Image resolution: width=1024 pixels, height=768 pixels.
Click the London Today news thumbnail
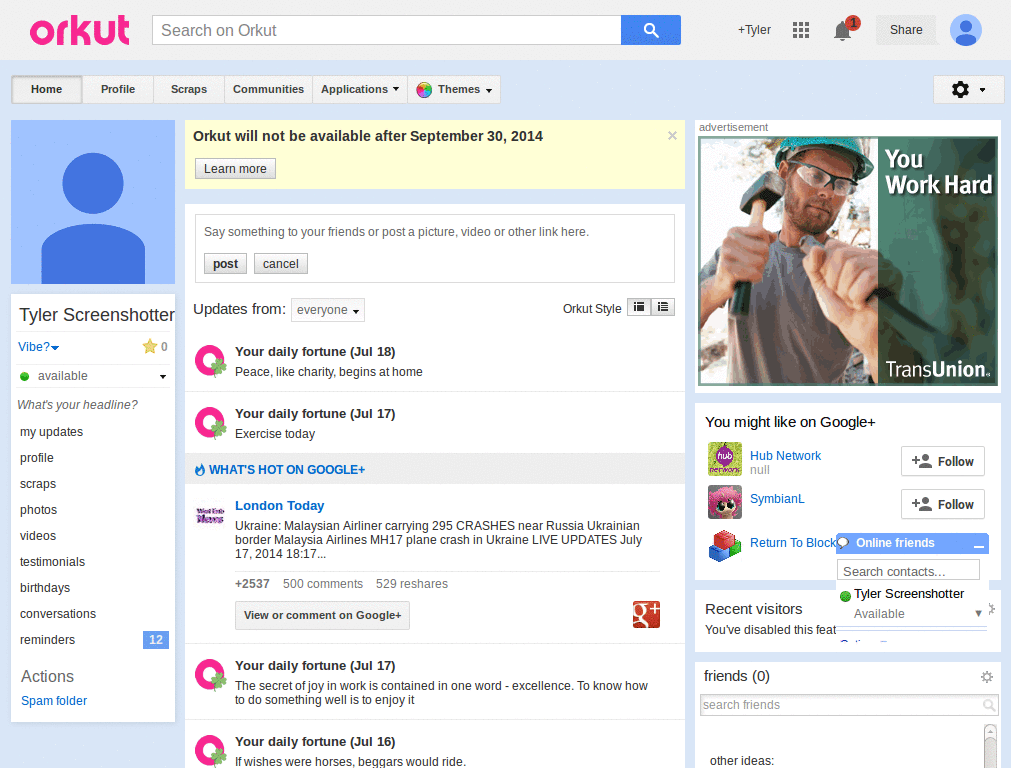click(210, 515)
